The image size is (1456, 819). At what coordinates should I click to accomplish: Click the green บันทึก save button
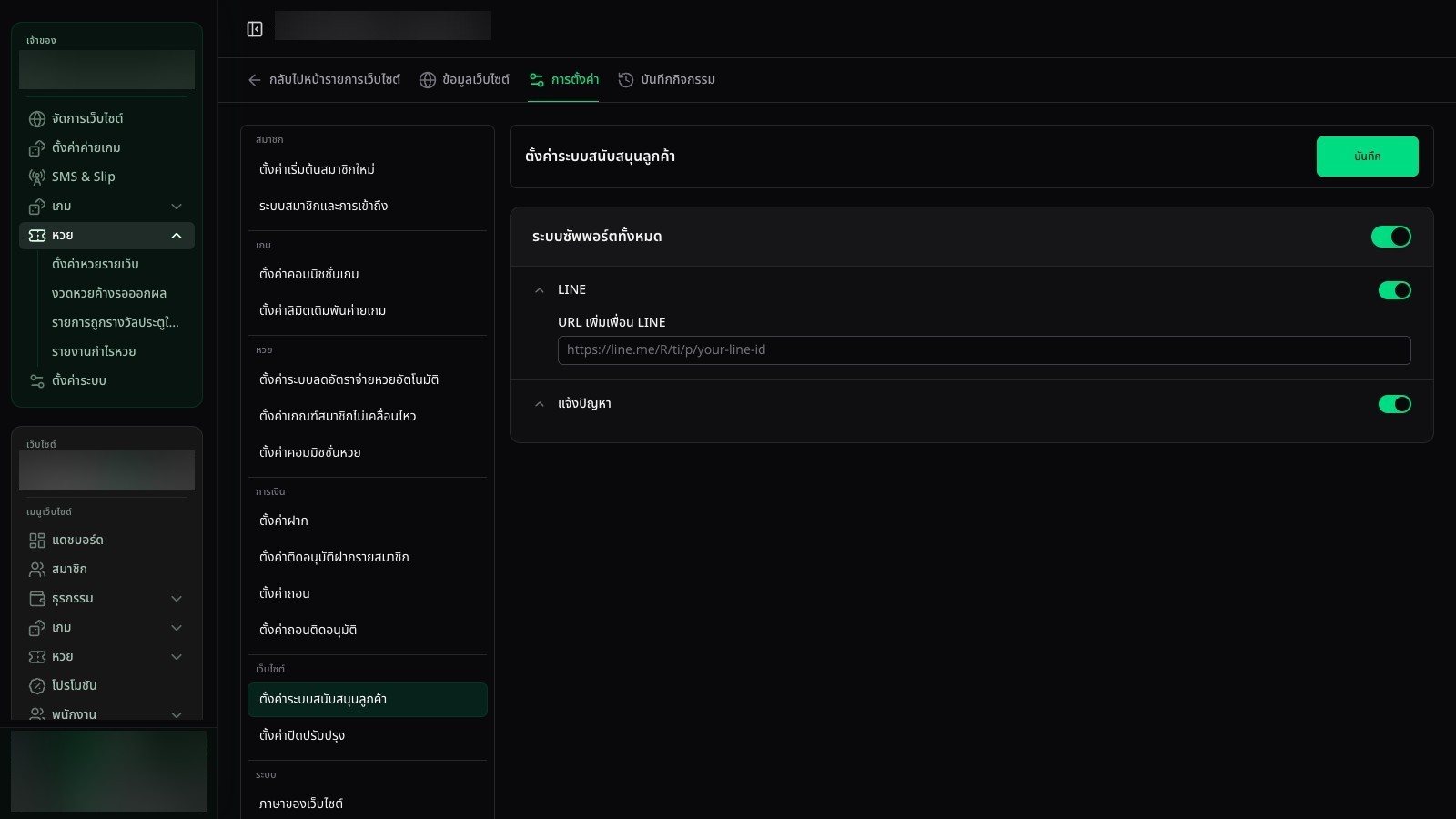(1367, 157)
